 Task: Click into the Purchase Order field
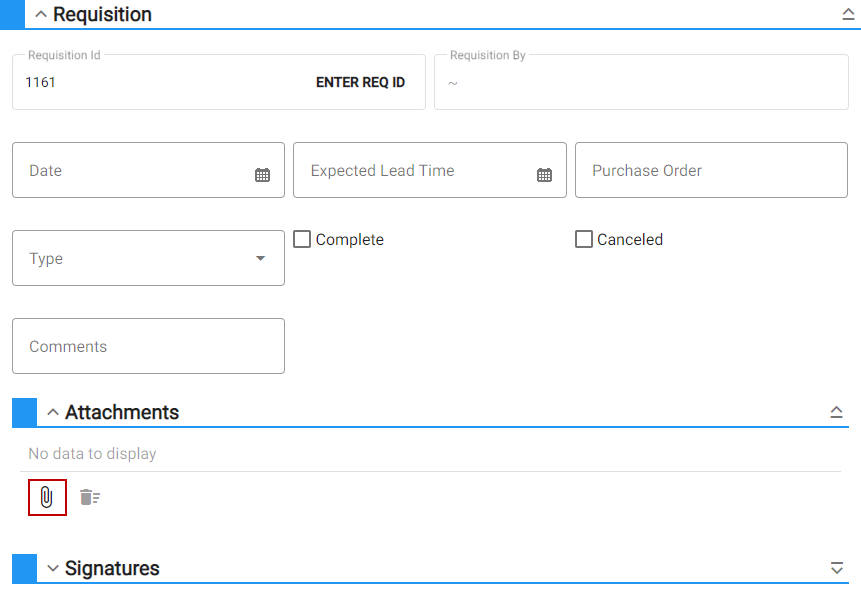pos(711,170)
